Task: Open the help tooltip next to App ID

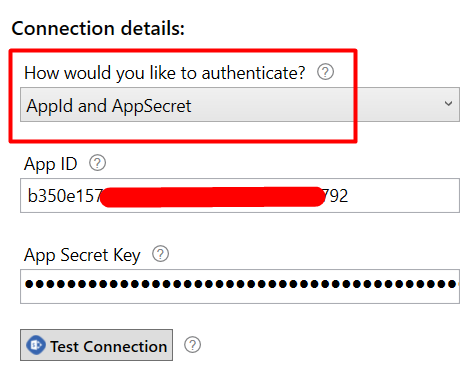Action: (x=97, y=163)
